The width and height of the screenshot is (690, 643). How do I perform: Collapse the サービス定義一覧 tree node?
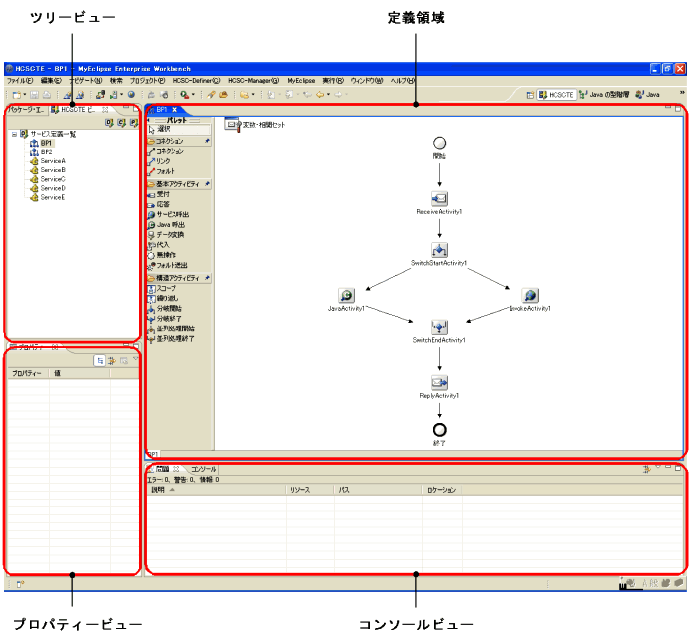(14, 134)
